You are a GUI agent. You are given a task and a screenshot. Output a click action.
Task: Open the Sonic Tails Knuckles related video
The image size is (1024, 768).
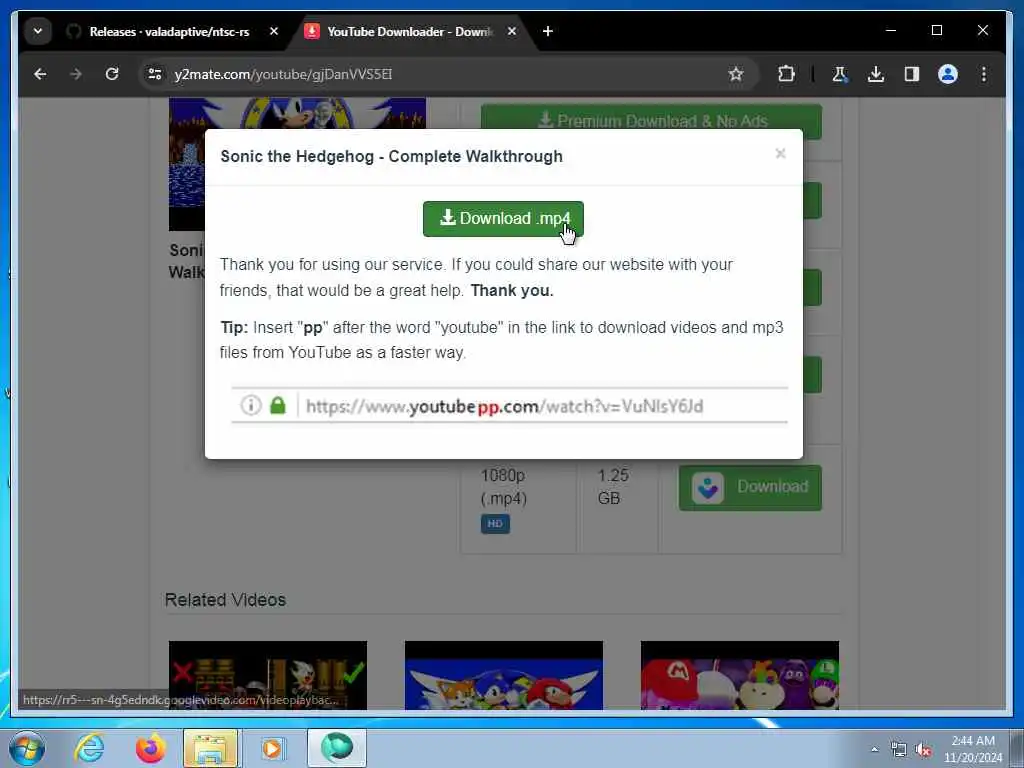[x=504, y=675]
